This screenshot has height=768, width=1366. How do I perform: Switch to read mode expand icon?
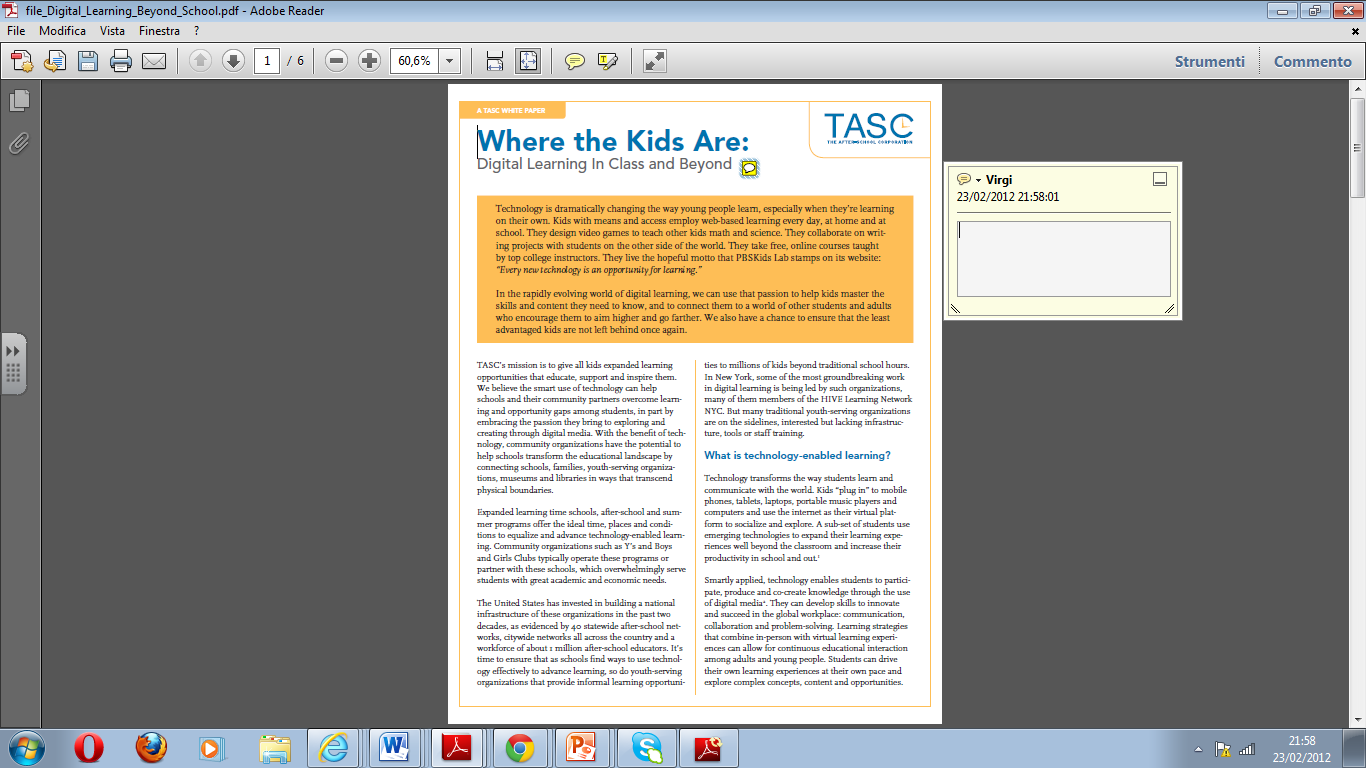pyautogui.click(x=655, y=61)
